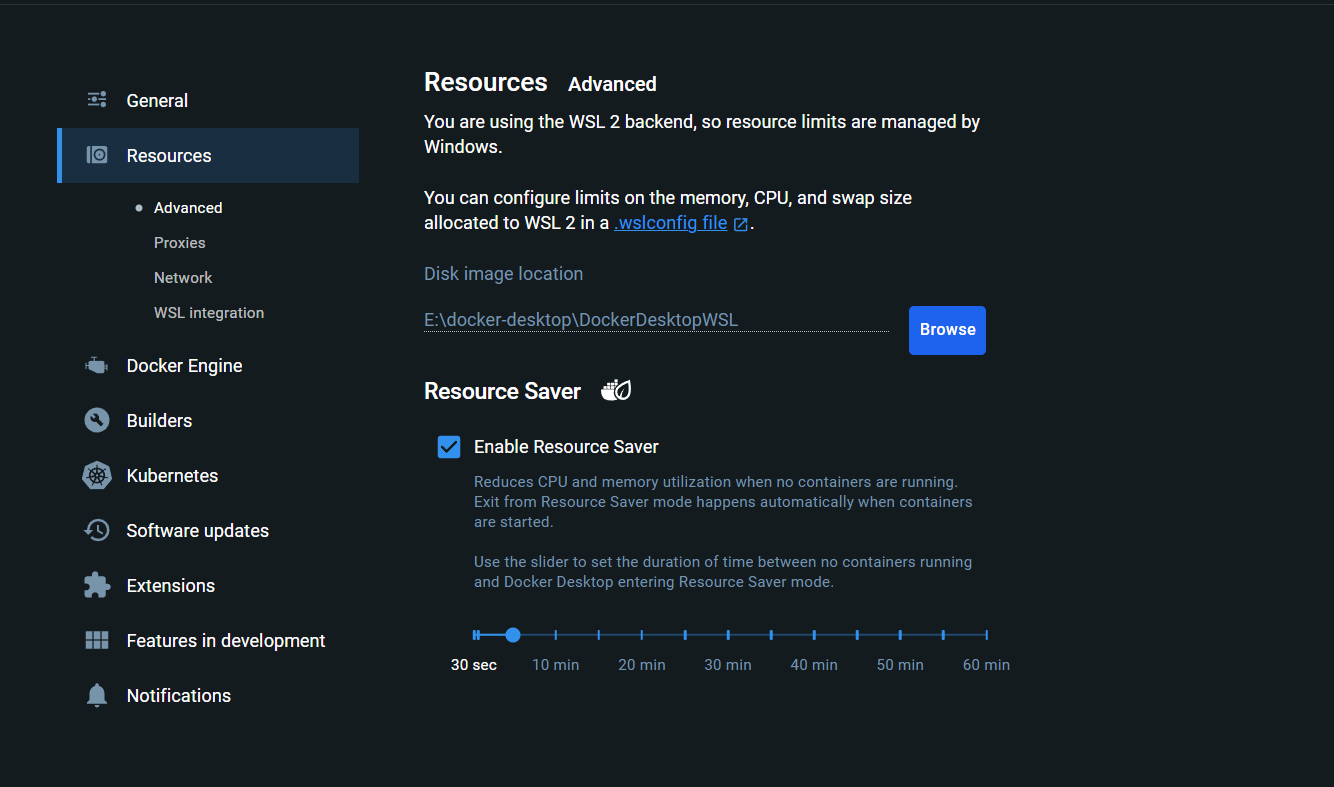1334x787 pixels.
Task: Click the Enable Resource Saver label text
Action: pyautogui.click(x=566, y=447)
